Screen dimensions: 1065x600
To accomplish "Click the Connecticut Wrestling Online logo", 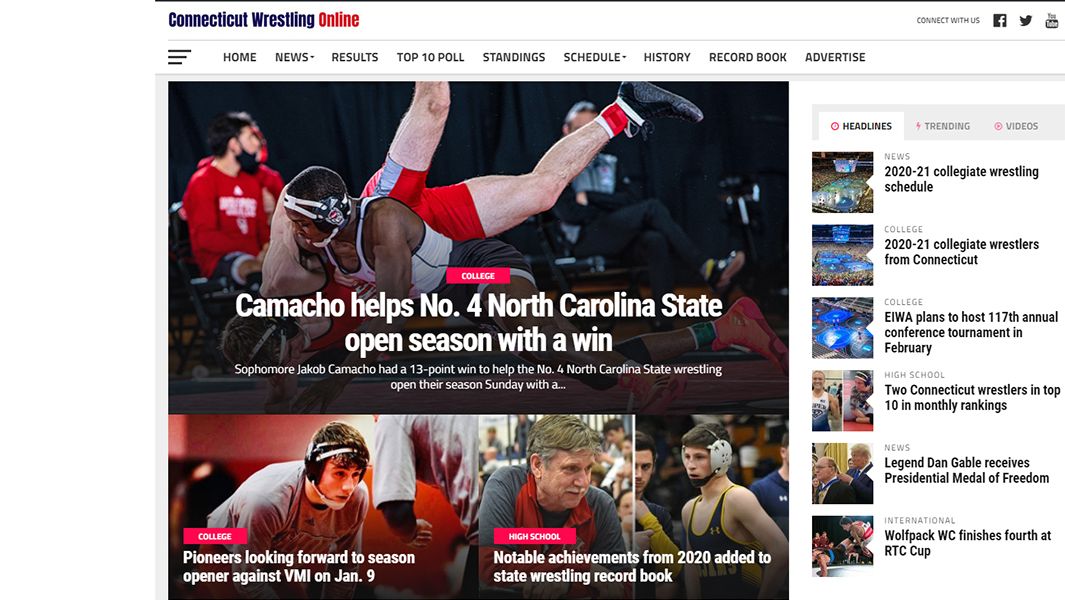I will tap(264, 20).
